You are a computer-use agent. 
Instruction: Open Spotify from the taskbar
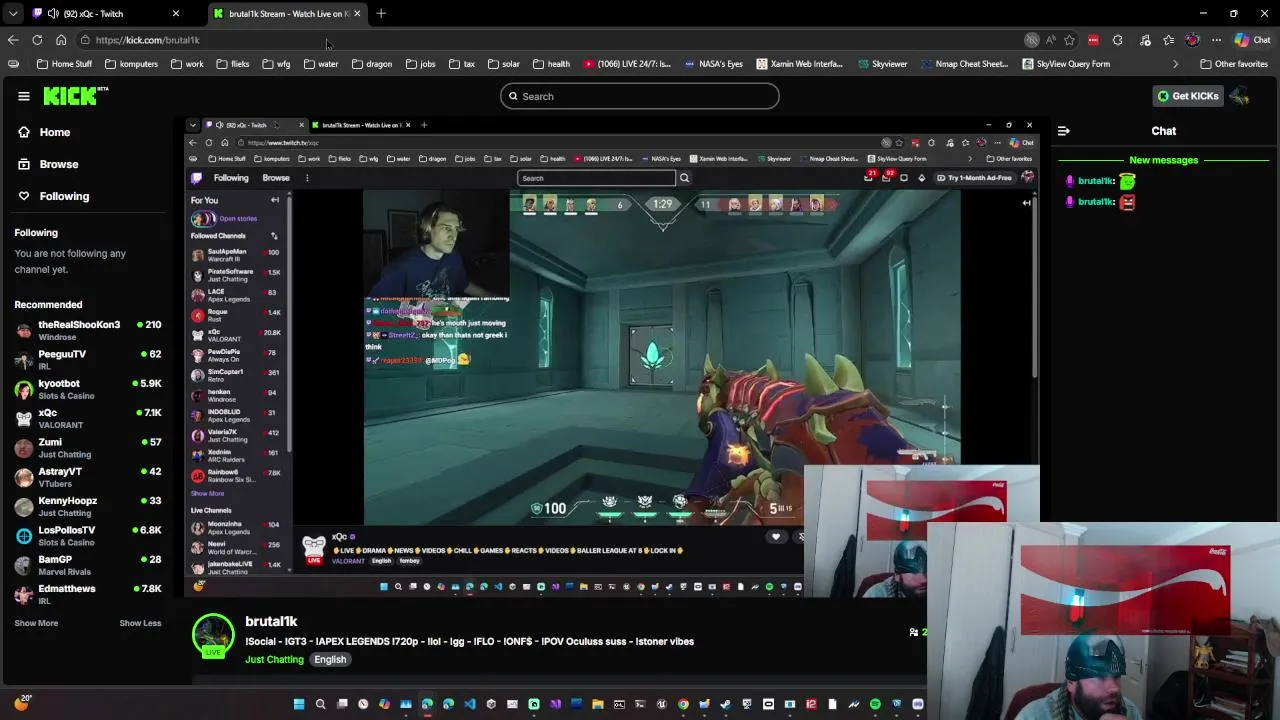pos(875,704)
